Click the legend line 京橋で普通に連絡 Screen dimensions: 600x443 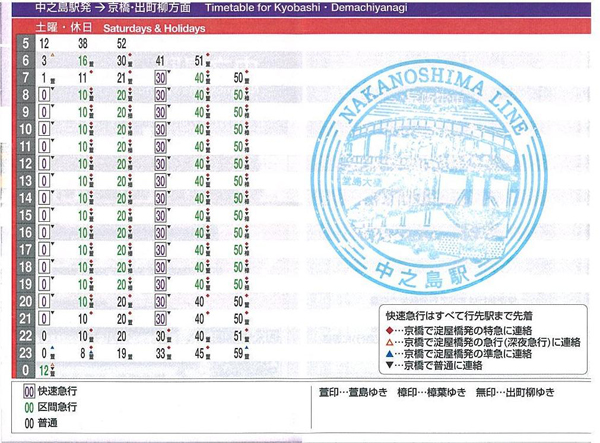click(x=434, y=365)
